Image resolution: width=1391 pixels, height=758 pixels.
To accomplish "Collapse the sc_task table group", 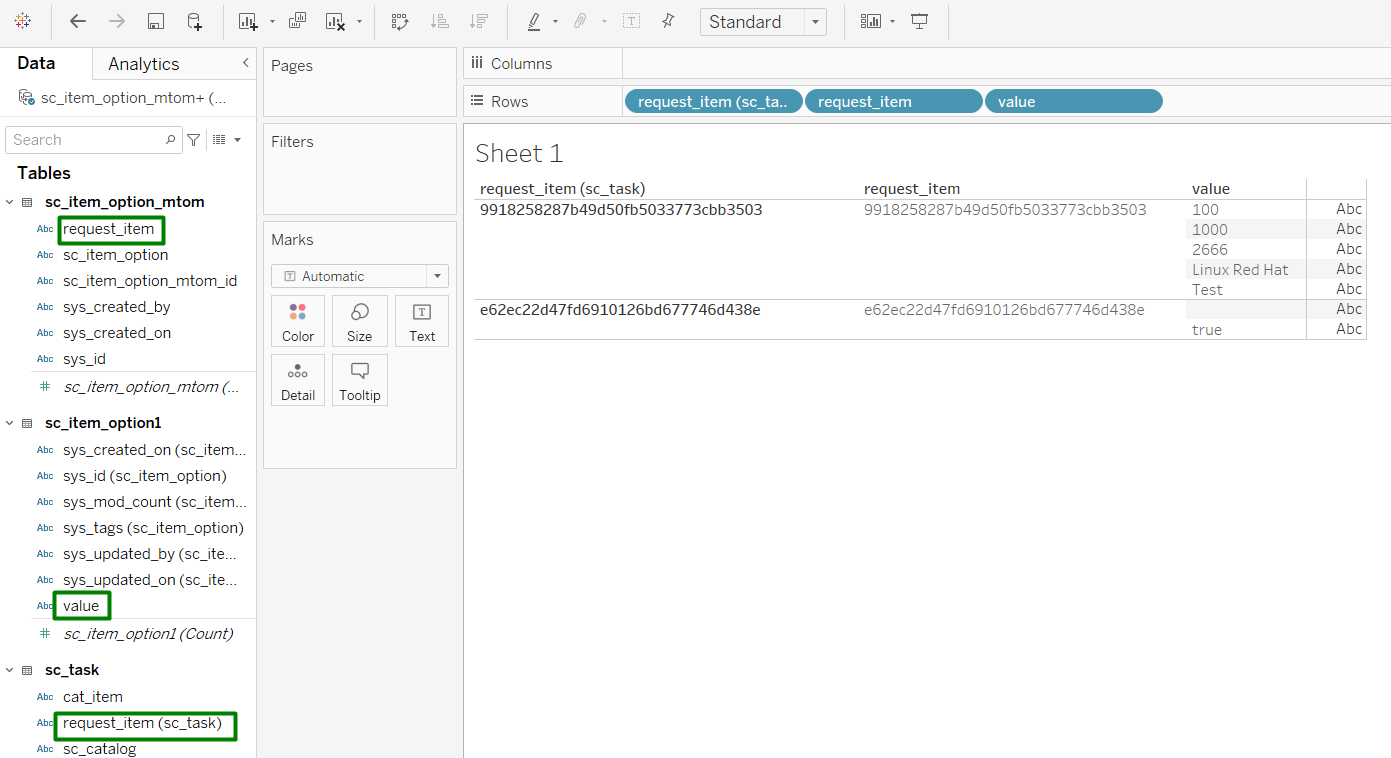I will coord(10,670).
